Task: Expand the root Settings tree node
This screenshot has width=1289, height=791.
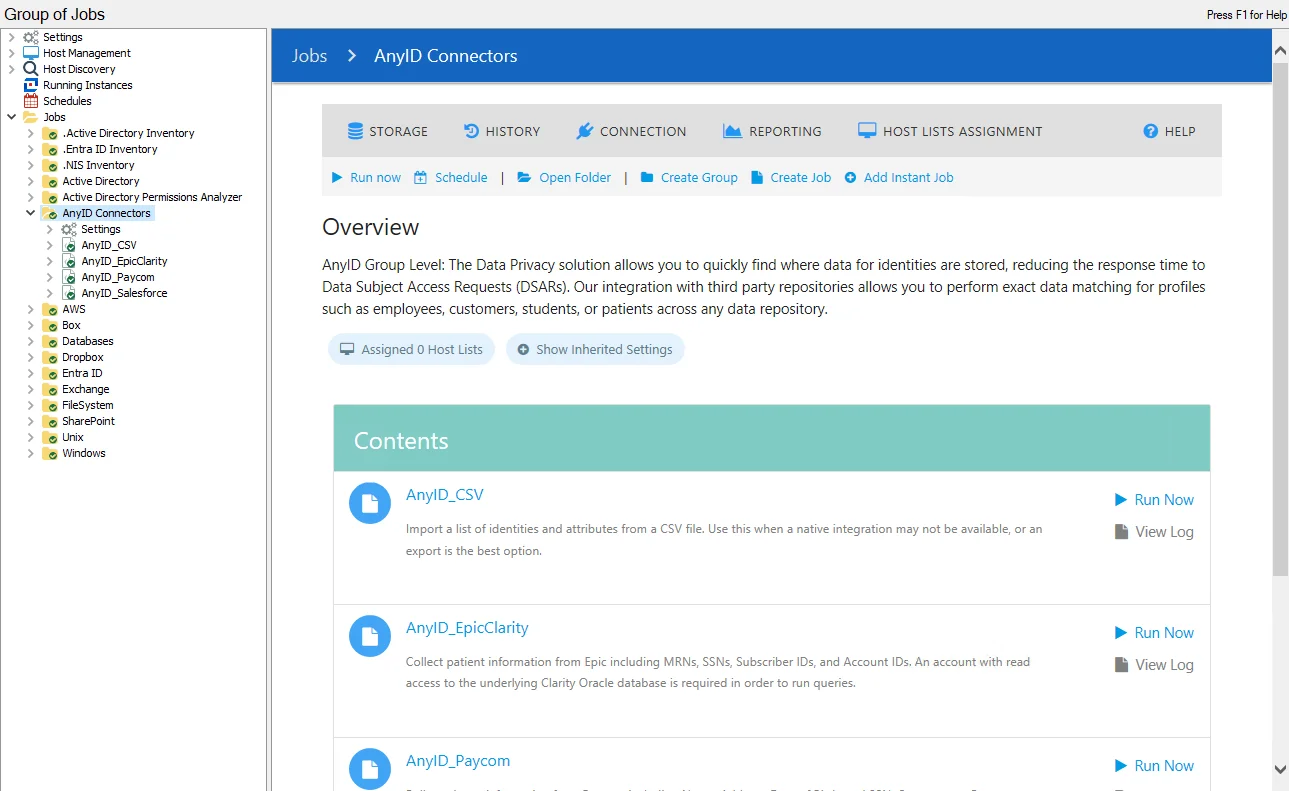Action: click(12, 37)
